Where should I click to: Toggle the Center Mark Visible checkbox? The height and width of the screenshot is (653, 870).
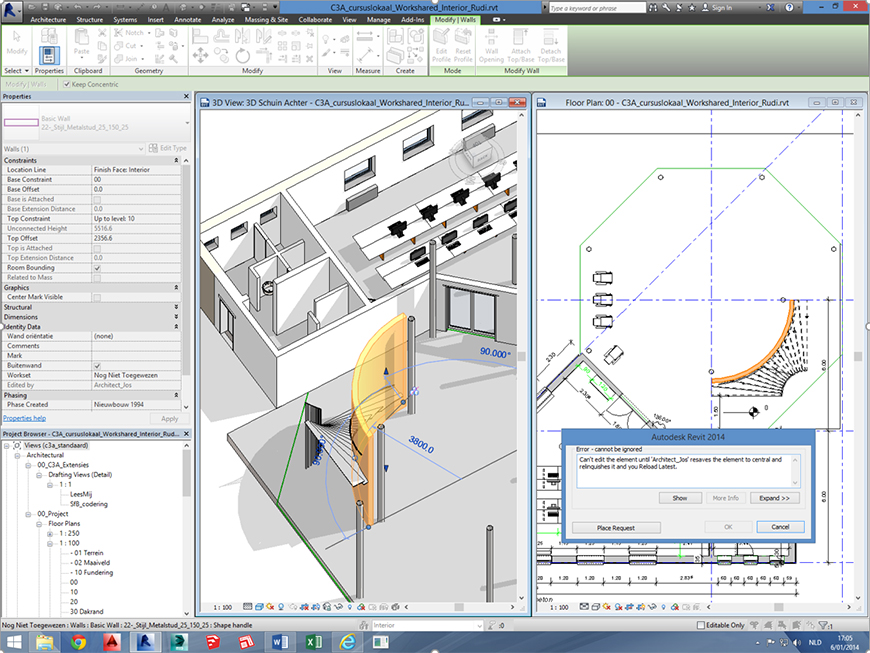97,297
